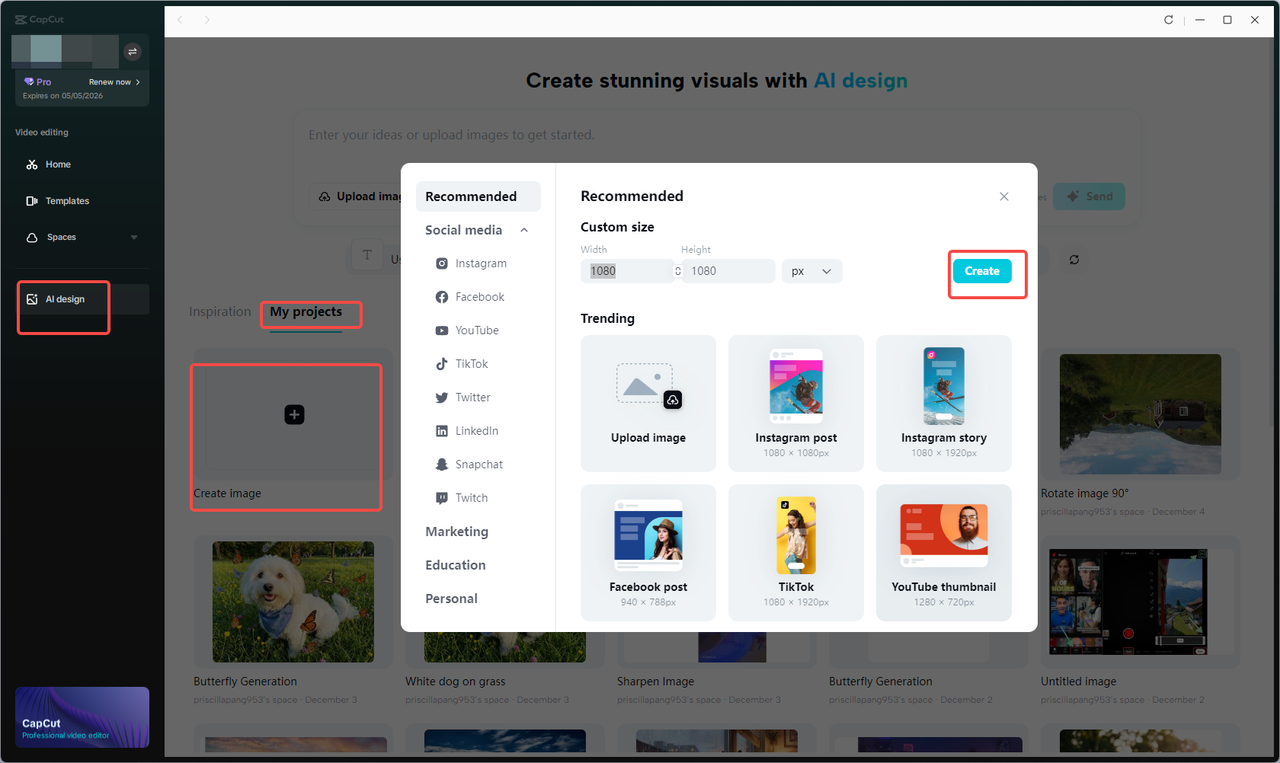The image size is (1280, 763).
Task: Switch to the Inspiration tab
Action: pos(220,311)
